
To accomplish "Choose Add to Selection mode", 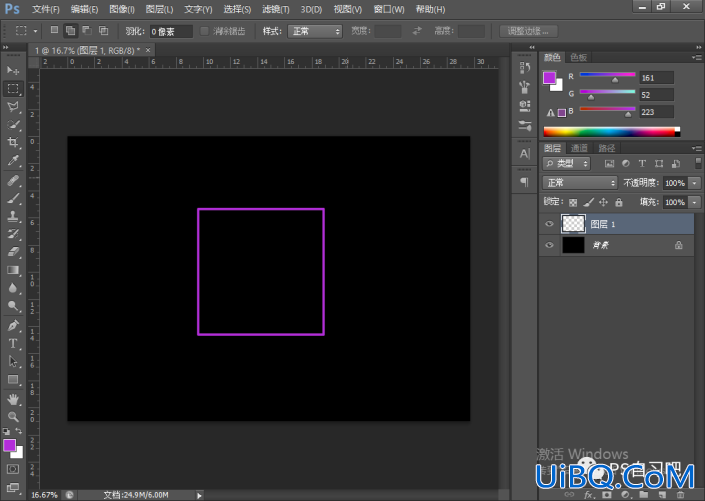I will [71, 30].
